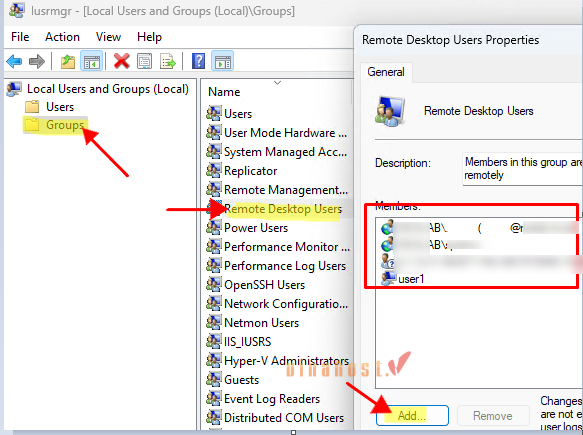Click the Remove button

[493, 415]
